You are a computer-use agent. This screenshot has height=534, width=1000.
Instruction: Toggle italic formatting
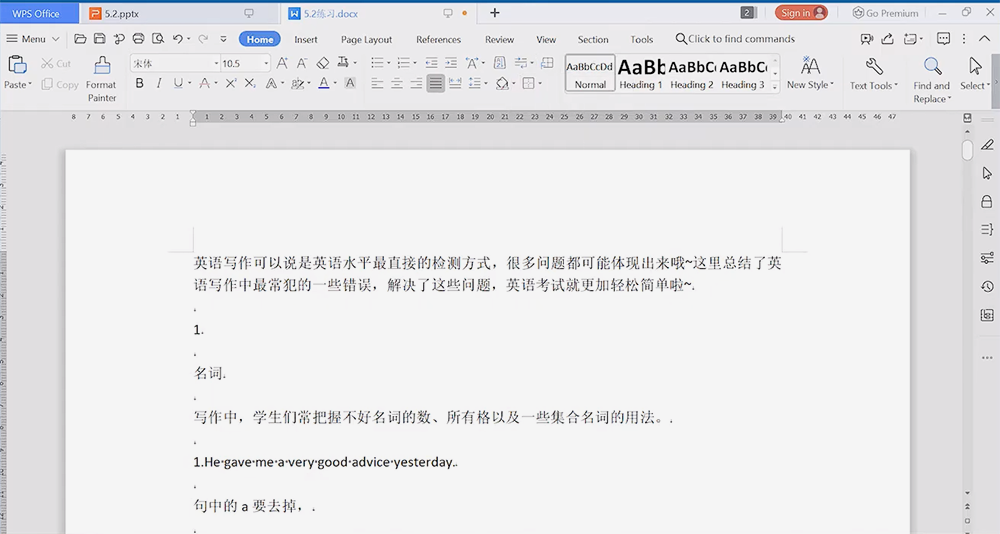159,83
